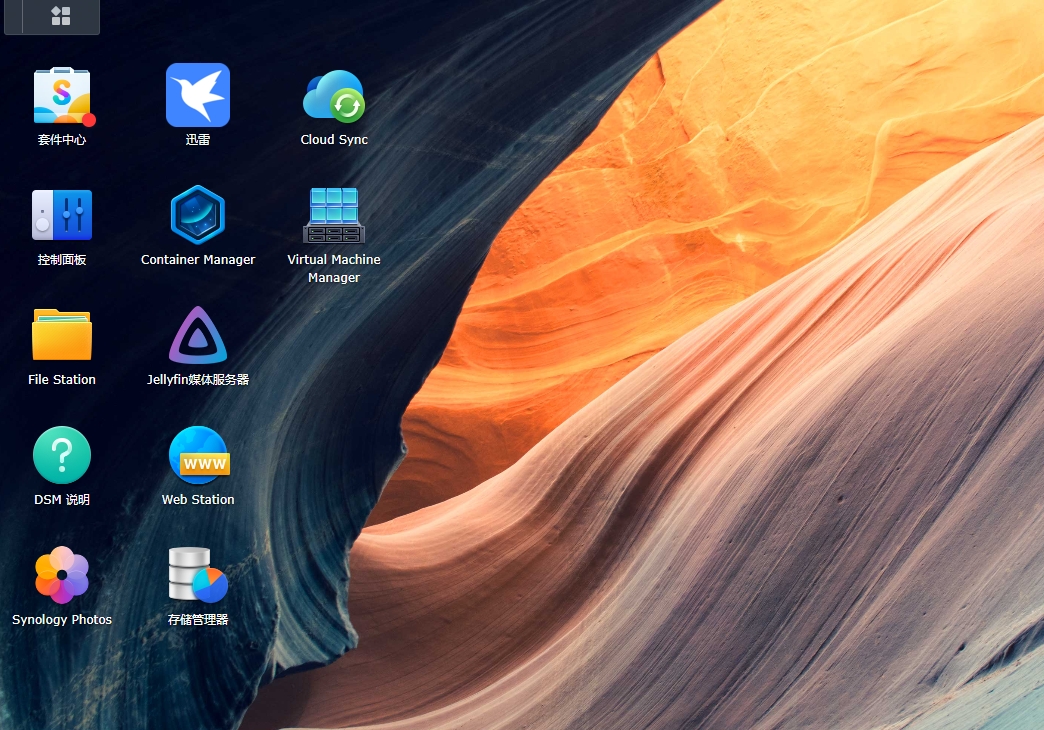Launch the 迅雷 hummingbird icon
Image resolution: width=1044 pixels, height=730 pixels.
tap(198, 95)
